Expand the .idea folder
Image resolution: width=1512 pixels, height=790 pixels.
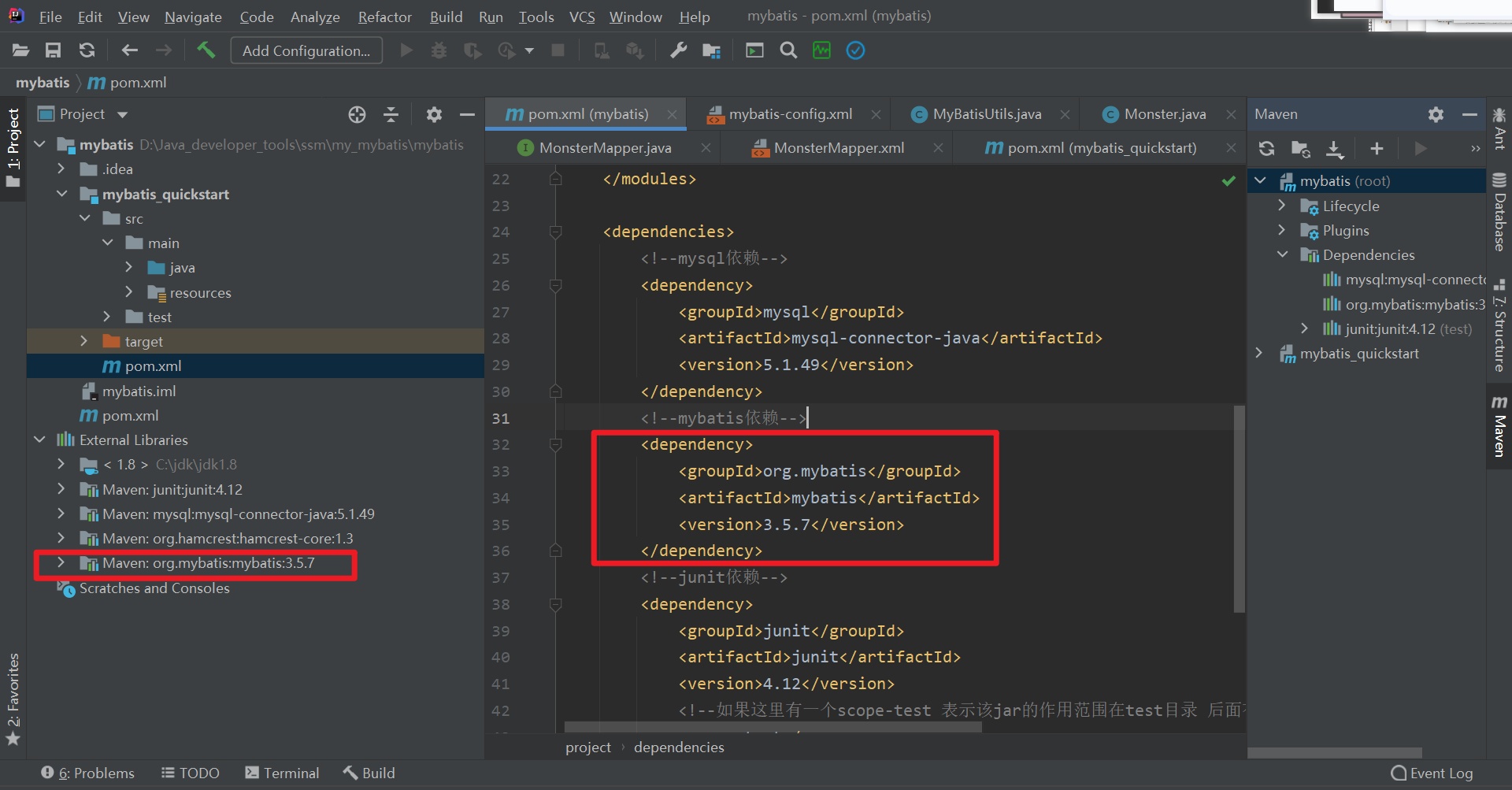tap(61, 169)
